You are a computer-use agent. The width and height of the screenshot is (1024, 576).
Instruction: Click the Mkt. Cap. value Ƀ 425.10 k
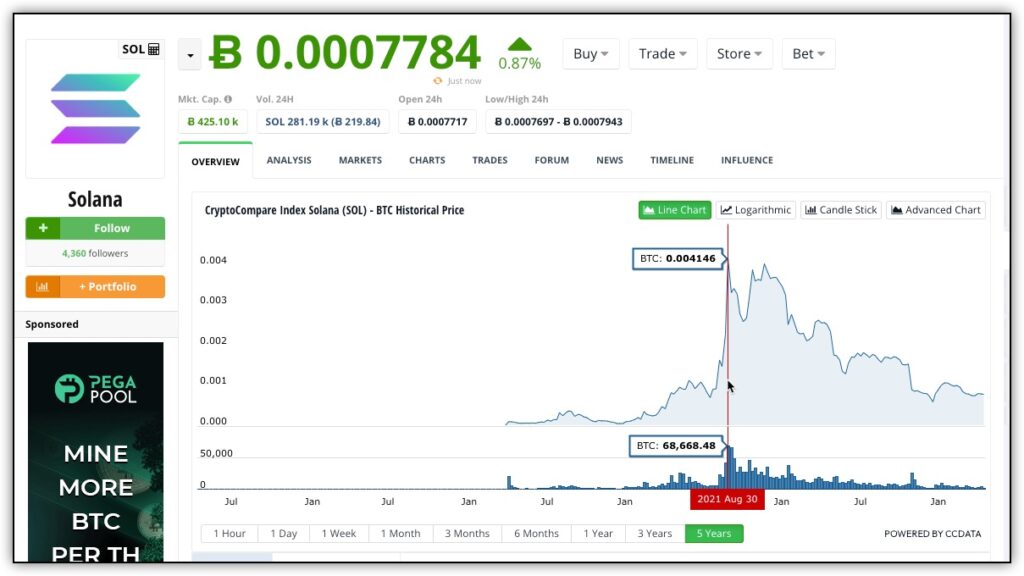(213, 121)
